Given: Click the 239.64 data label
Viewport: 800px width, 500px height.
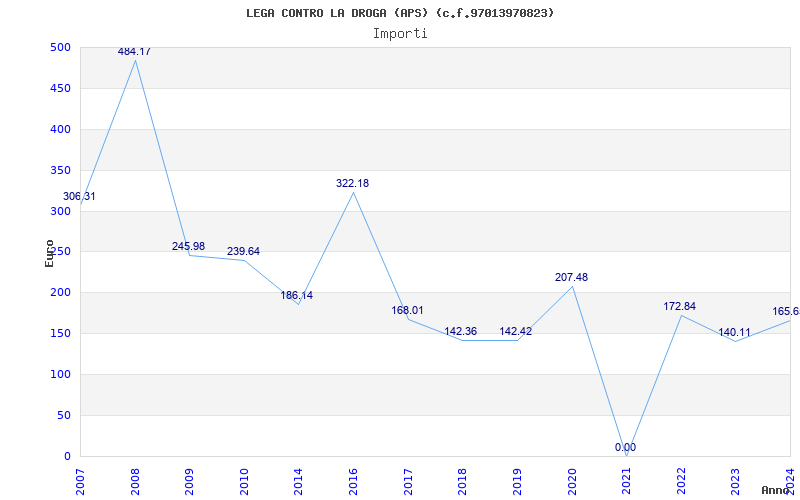Looking at the screenshot, I should [243, 252].
